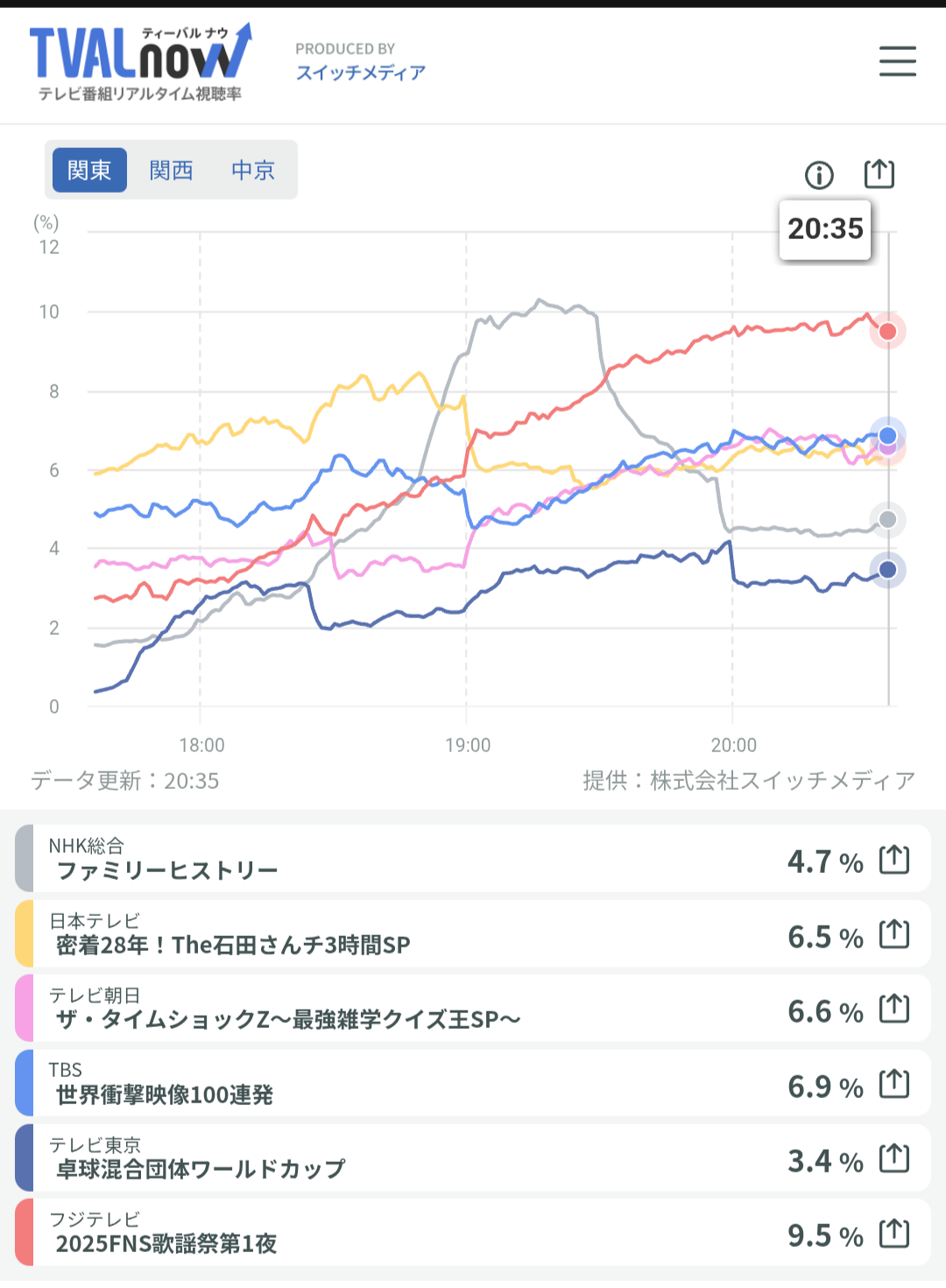Share テレビ朝日 タイムショック rating
Screen dimensions: 946x1288
click(893, 1009)
